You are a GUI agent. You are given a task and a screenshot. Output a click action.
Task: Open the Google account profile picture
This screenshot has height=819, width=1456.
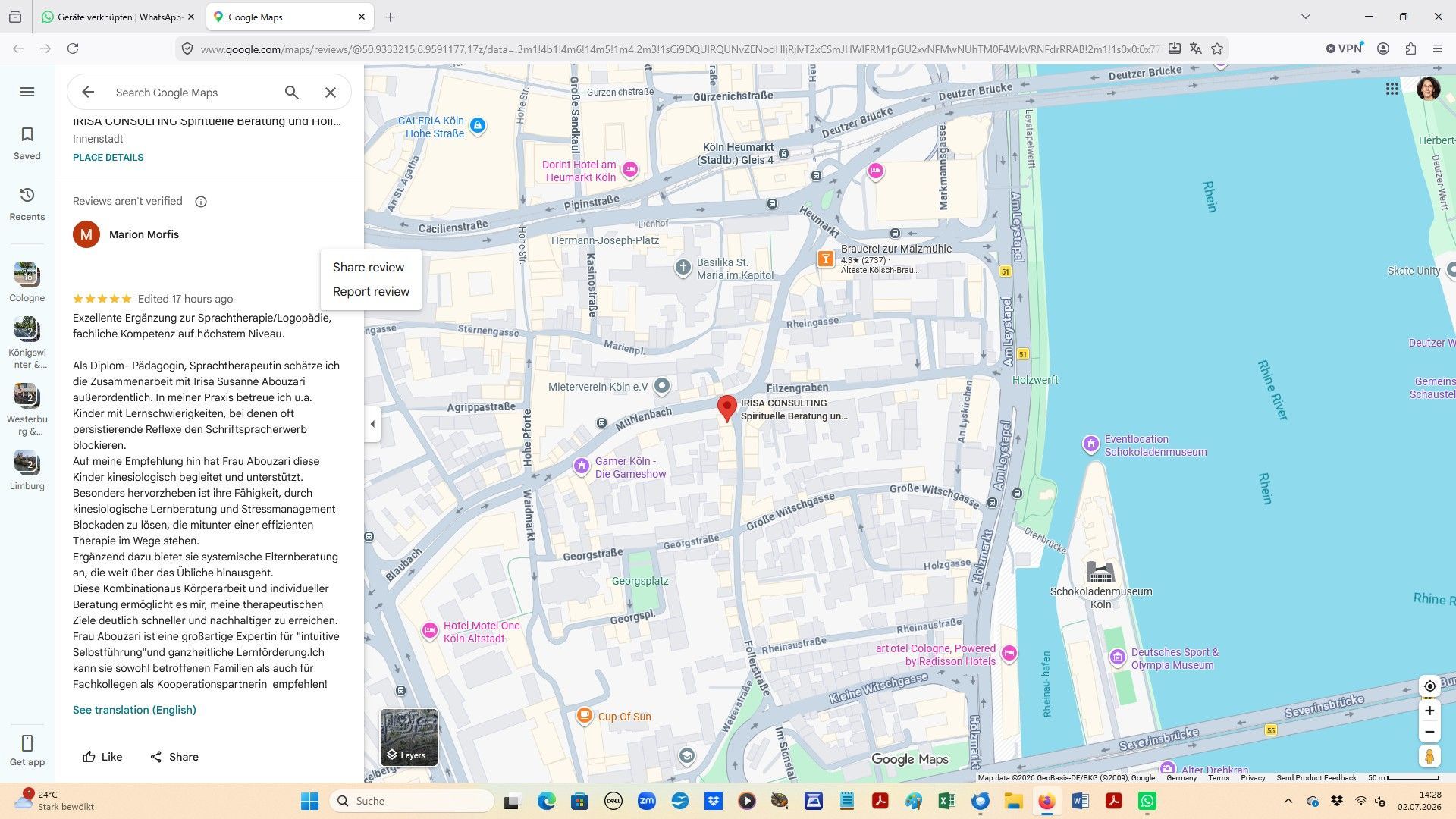pos(1429,89)
